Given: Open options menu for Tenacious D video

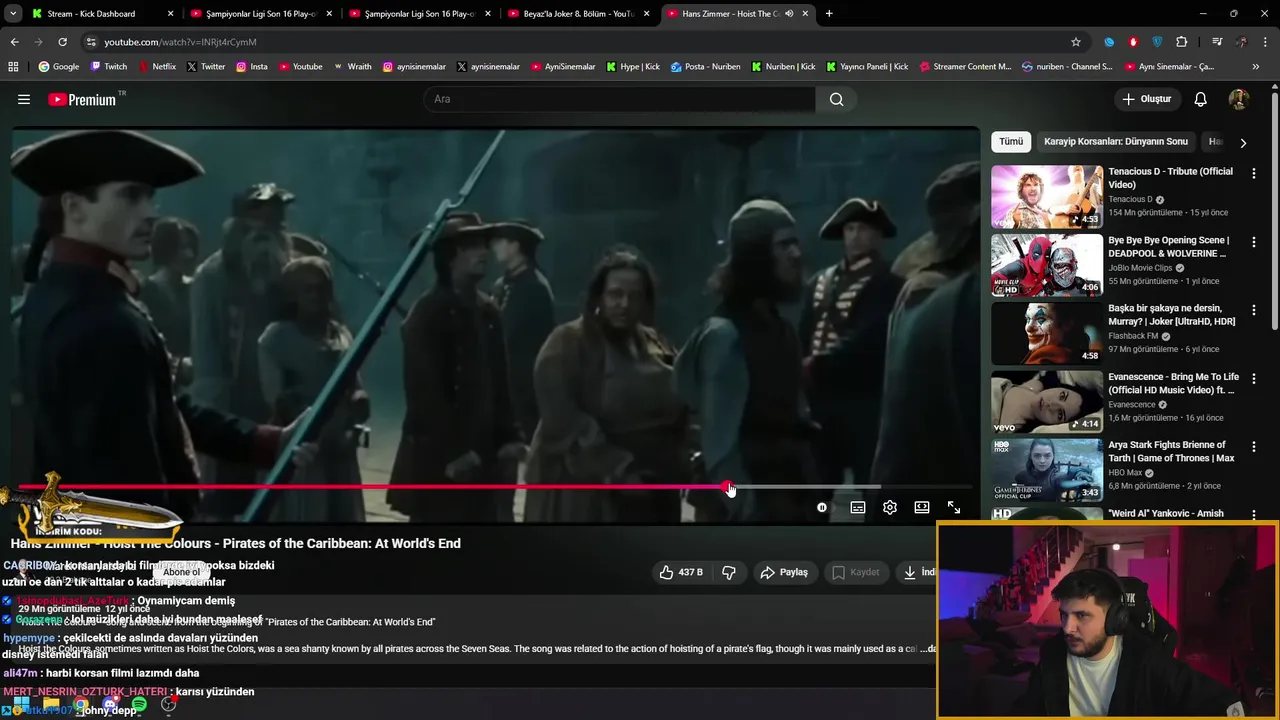Looking at the screenshot, I should point(1253,173).
